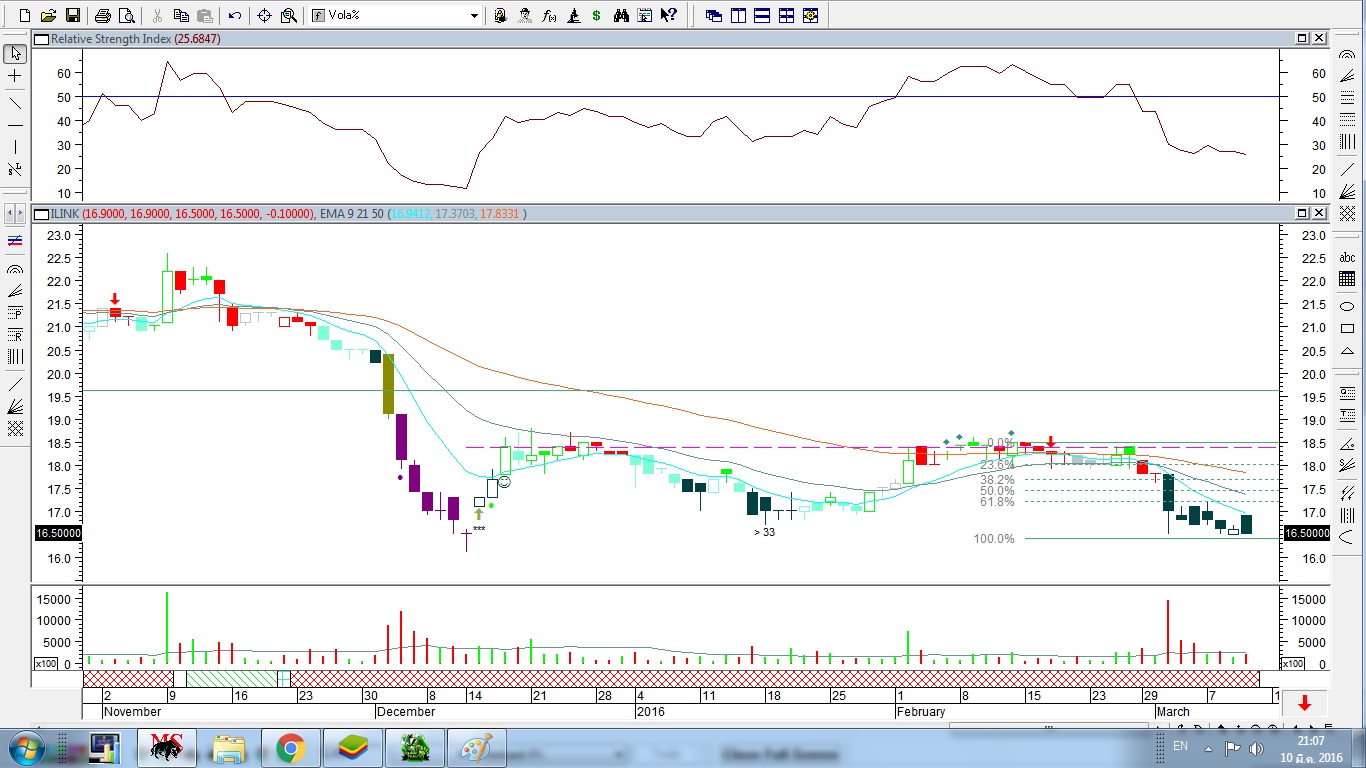Click the '> 33' chart annotation

coord(764,533)
